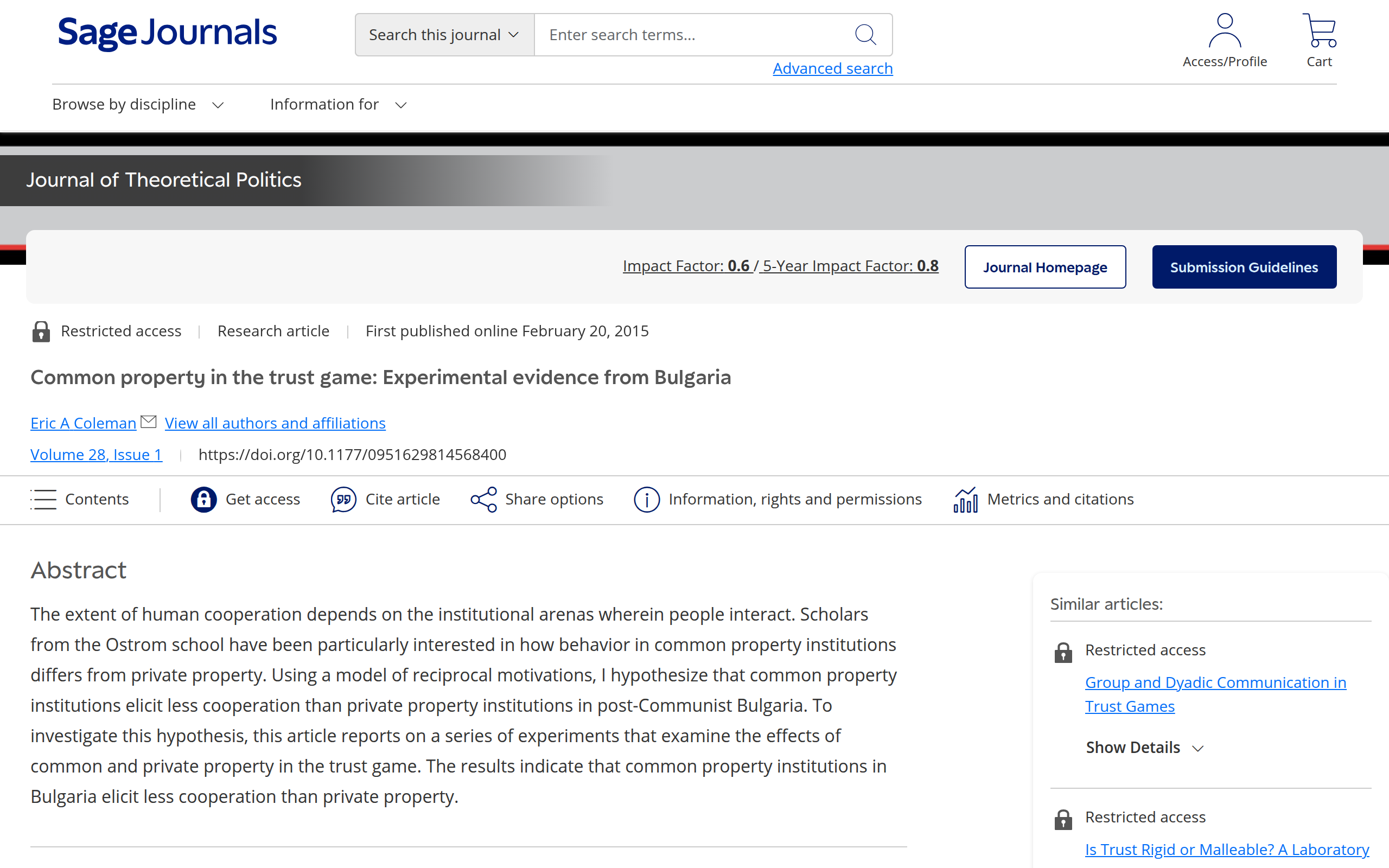Click the Contents list icon
The width and height of the screenshot is (1389, 868).
pyautogui.click(x=43, y=500)
